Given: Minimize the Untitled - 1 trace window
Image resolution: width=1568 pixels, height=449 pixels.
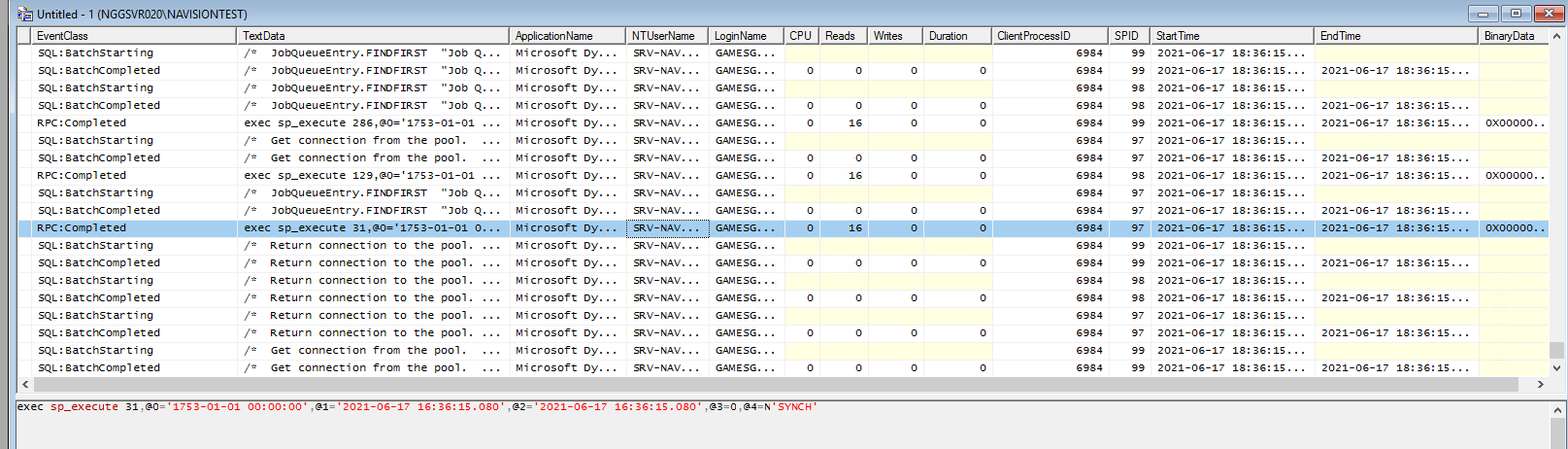Looking at the screenshot, I should tap(1483, 14).
